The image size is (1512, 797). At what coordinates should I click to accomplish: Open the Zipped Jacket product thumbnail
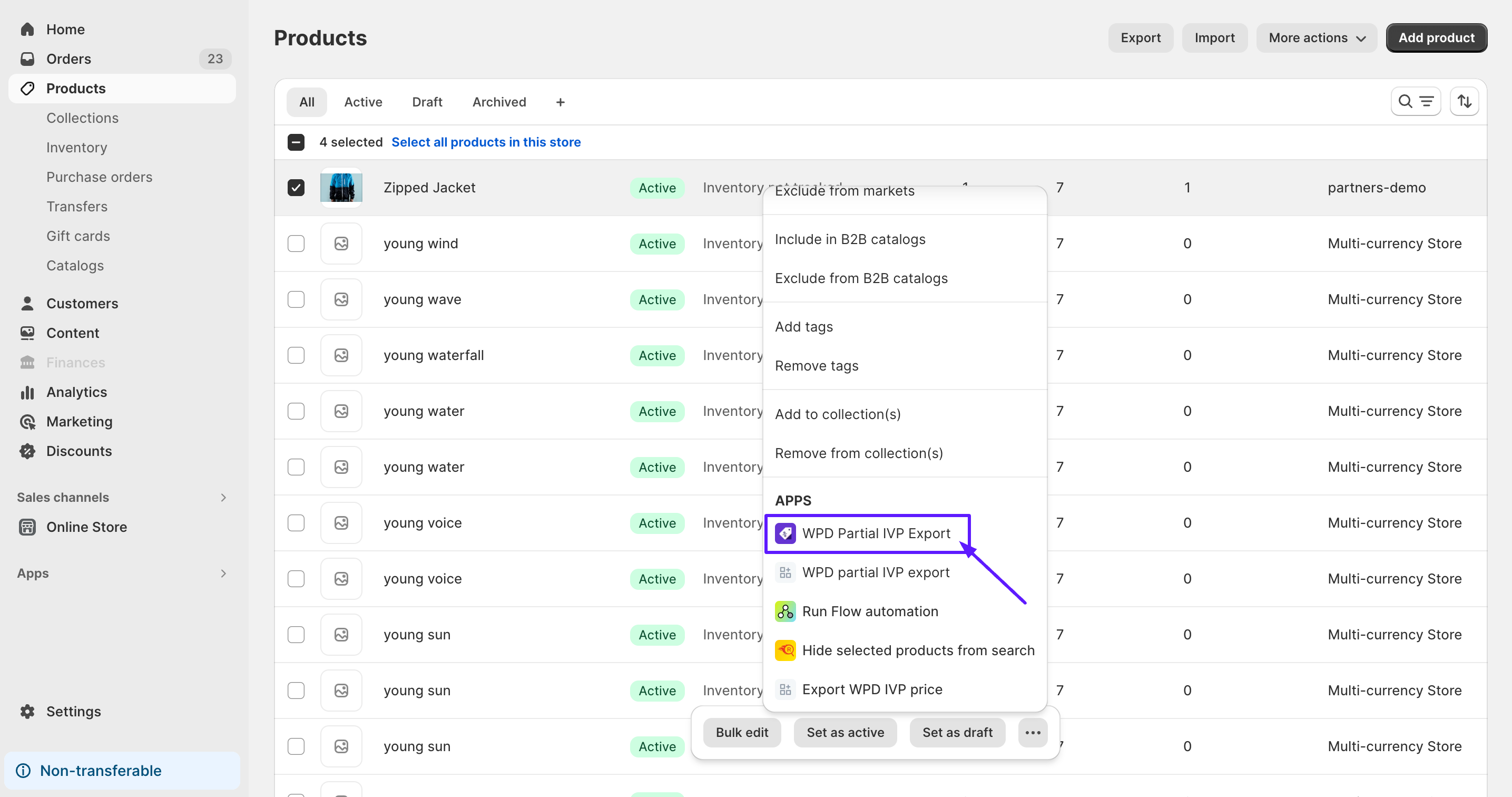click(x=341, y=187)
